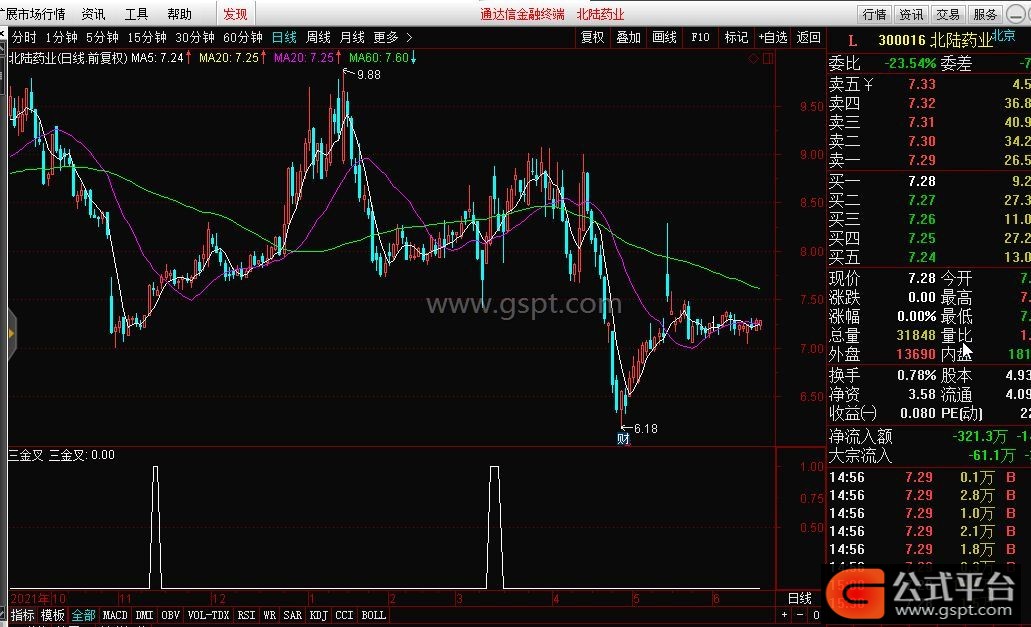
Task: Open the 工具 menu
Action: point(136,14)
